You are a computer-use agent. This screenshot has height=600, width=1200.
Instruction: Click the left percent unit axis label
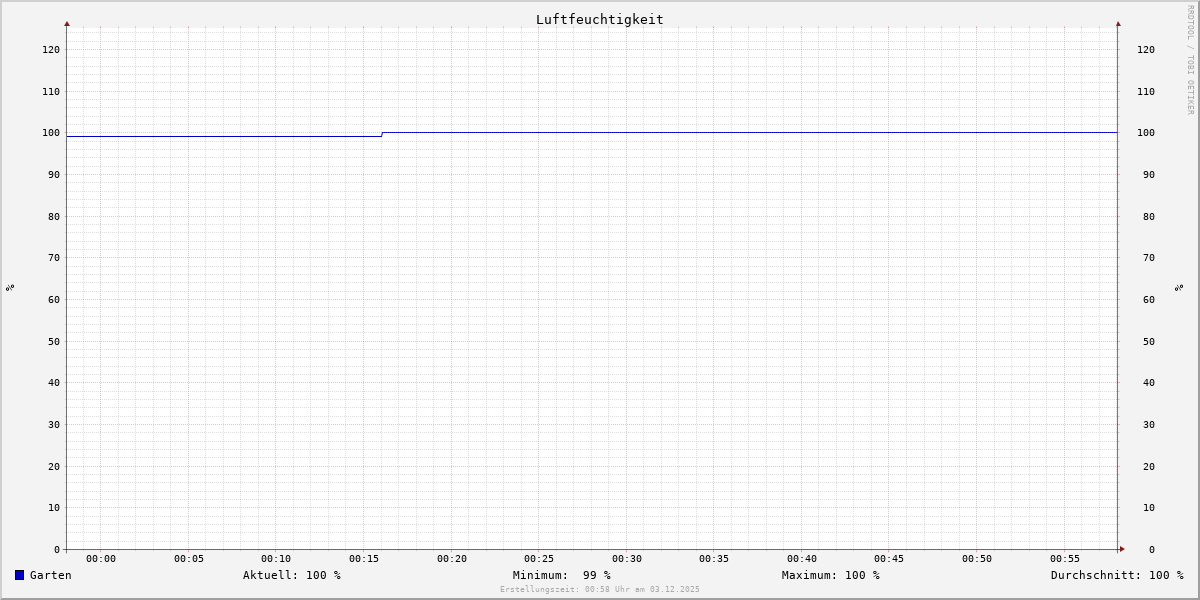pyautogui.click(x=10, y=288)
